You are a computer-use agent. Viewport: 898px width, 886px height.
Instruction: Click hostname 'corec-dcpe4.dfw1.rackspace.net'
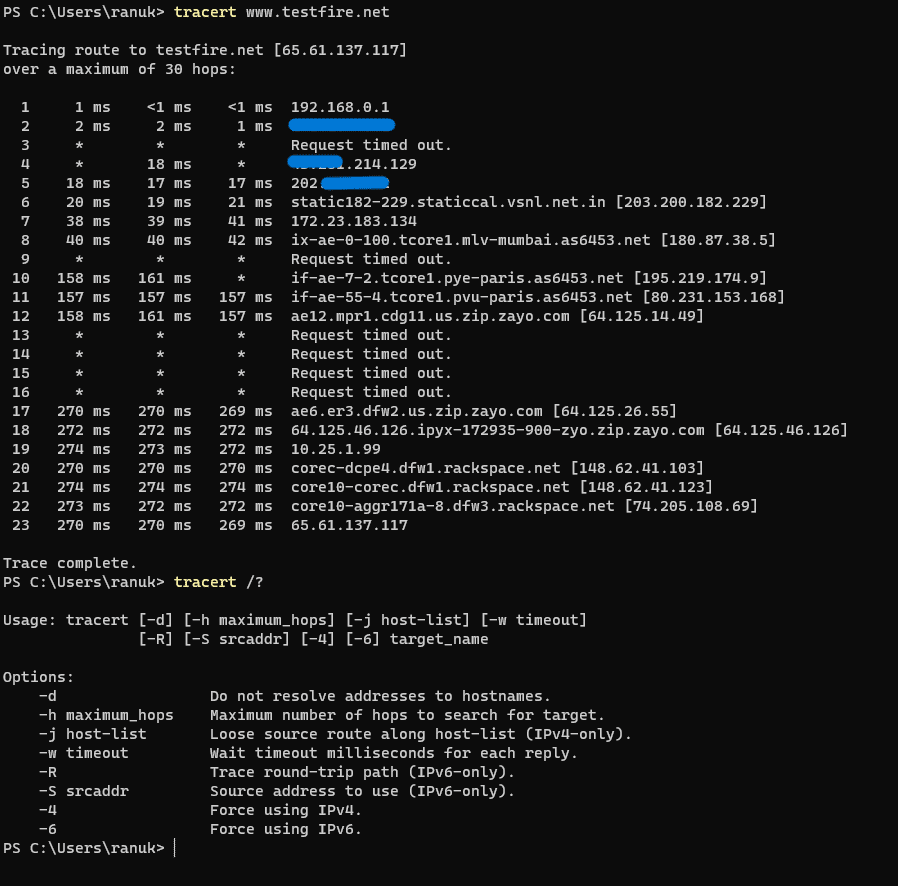point(426,468)
